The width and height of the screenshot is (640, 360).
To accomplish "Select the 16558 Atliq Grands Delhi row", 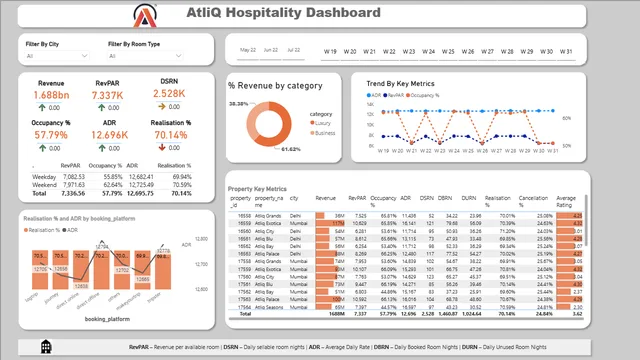I will [x=406, y=216].
